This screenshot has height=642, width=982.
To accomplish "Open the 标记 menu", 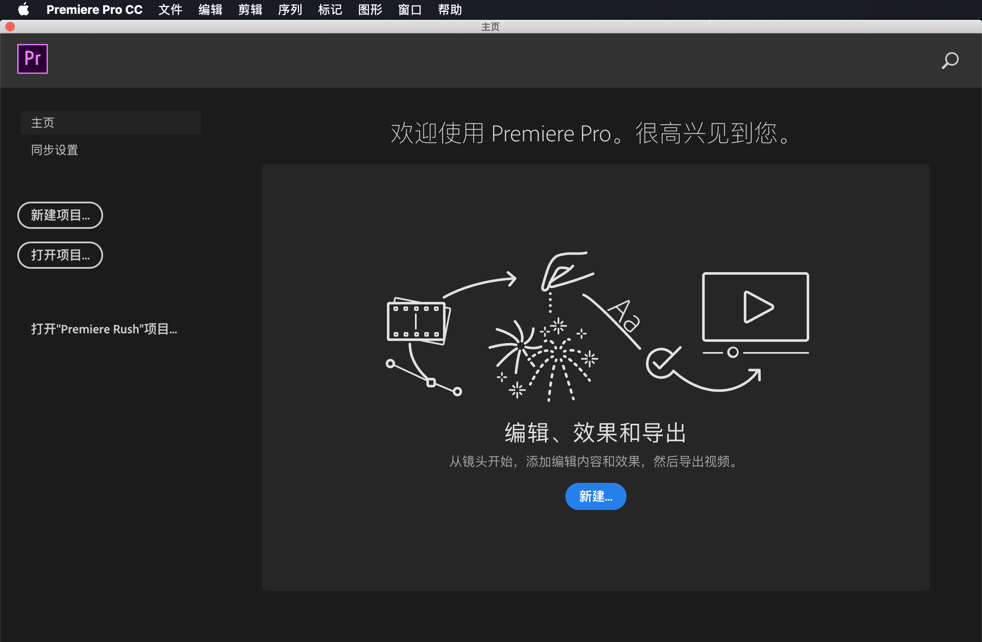I will point(330,9).
